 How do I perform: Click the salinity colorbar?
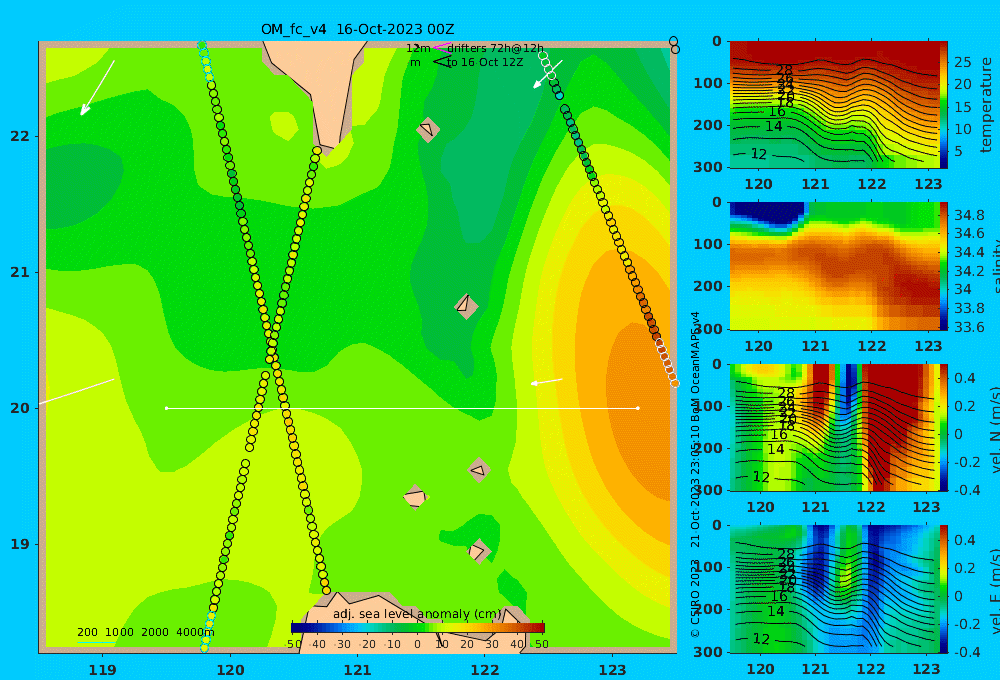coord(944,266)
